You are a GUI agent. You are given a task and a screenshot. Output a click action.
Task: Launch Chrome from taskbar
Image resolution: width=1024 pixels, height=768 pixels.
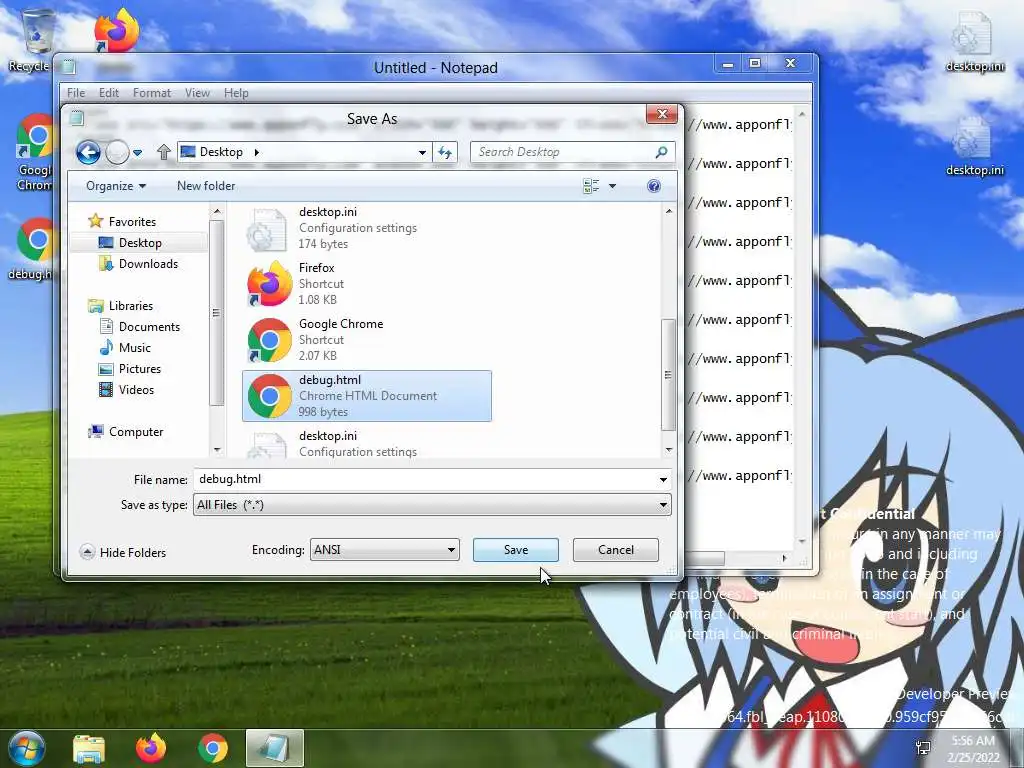click(213, 748)
